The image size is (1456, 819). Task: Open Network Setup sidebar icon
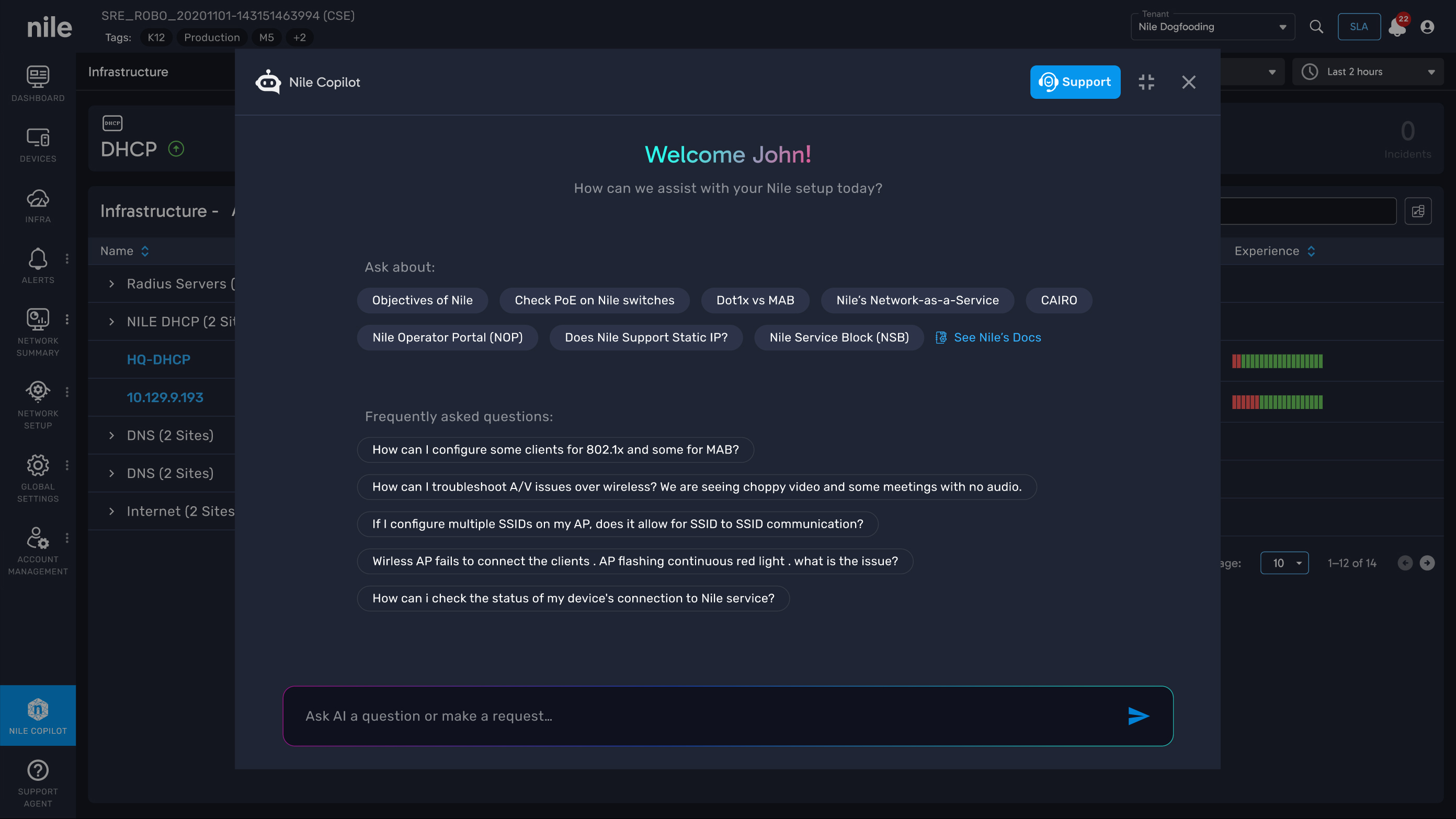pos(38,404)
